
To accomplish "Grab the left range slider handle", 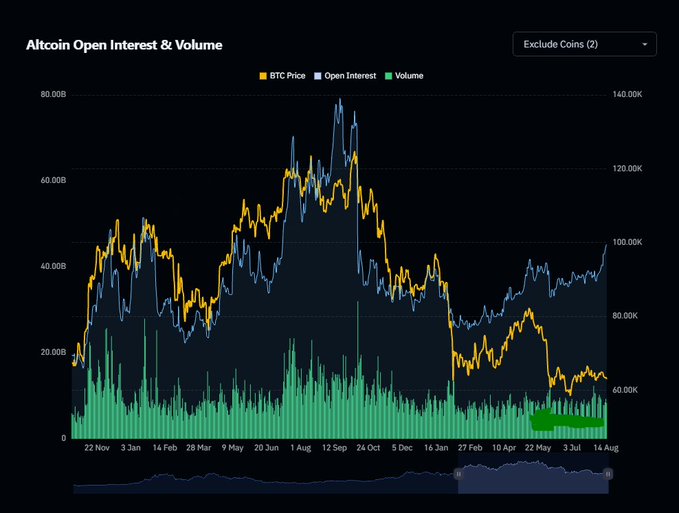I will [458, 474].
